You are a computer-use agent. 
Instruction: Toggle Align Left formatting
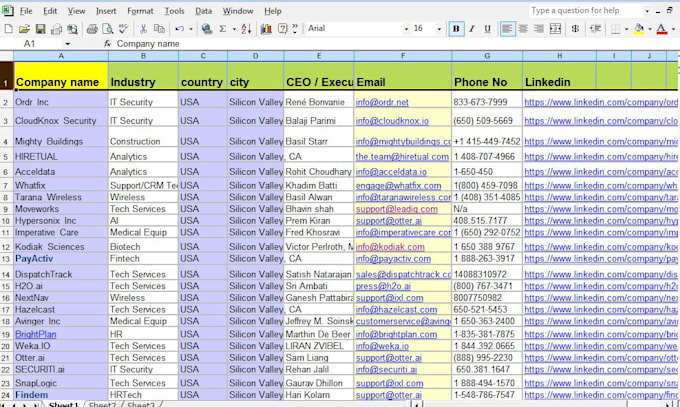pyautogui.click(x=507, y=29)
